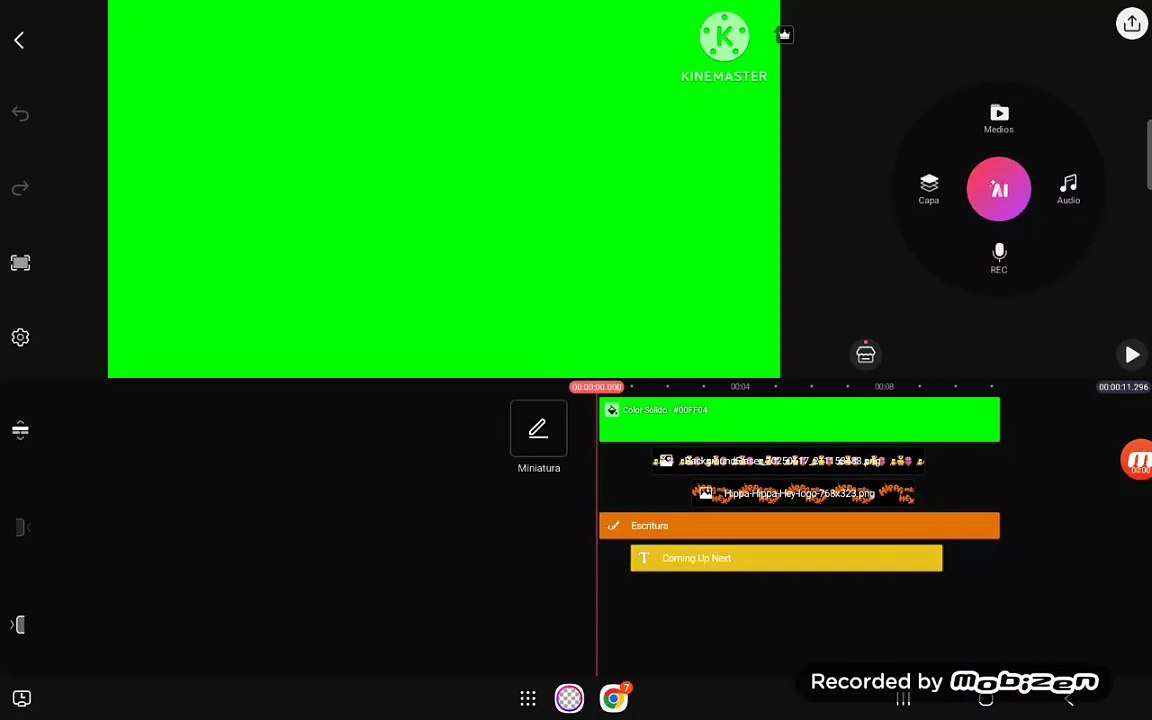
Task: Open the help and feedback icon at the bottom left
Action: point(21,698)
